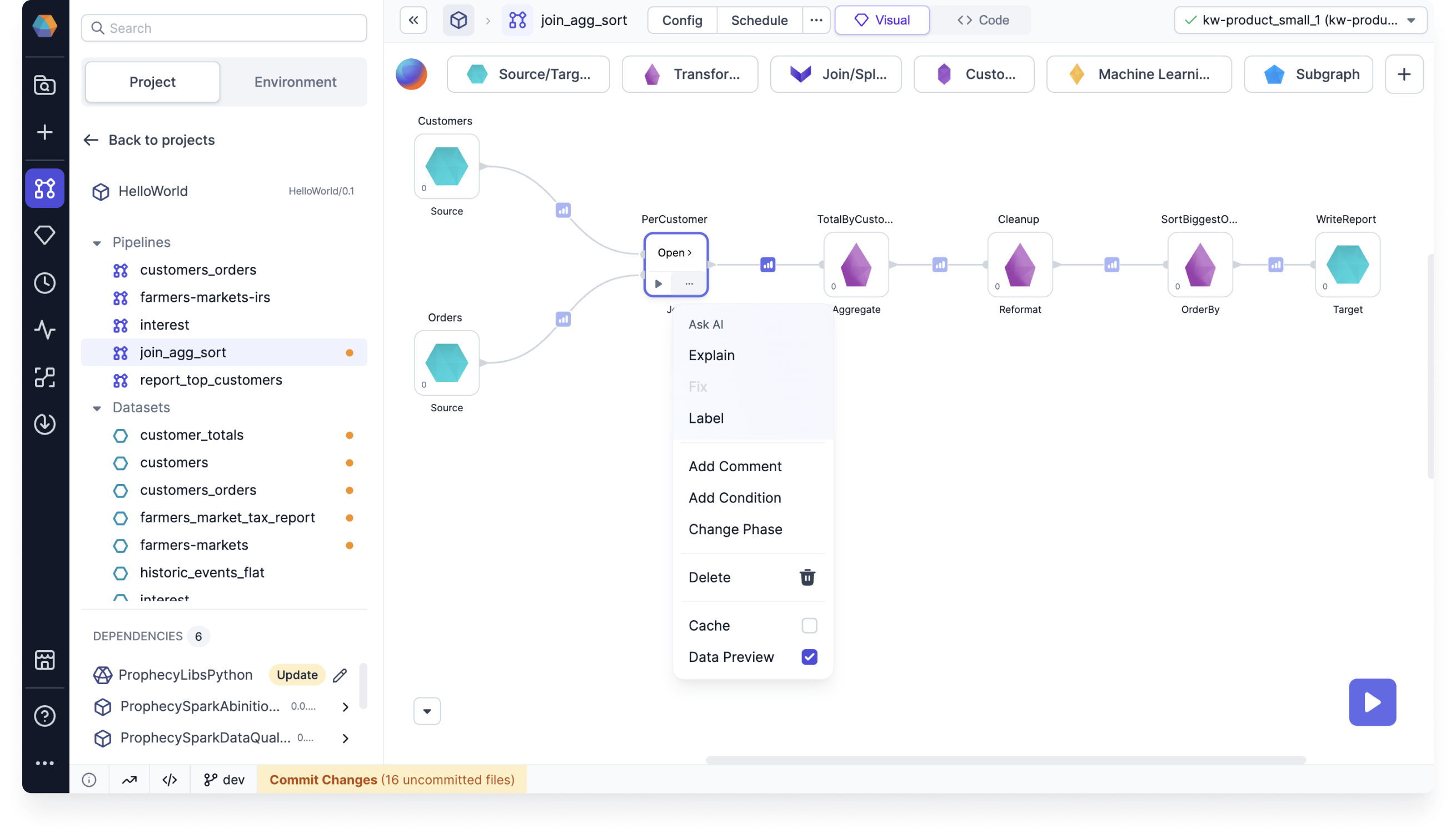Open the kw-product_small_1 fabric dropdown

tap(1299, 21)
